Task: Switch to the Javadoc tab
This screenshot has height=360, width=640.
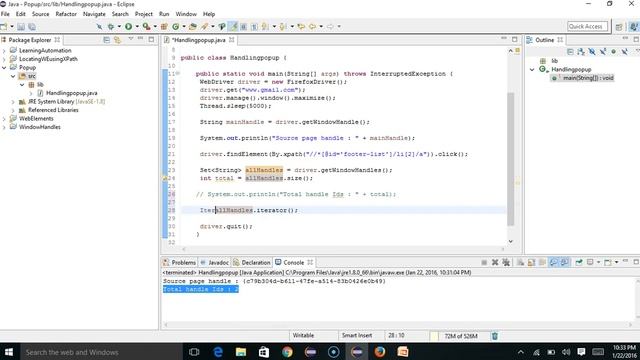Action: (214, 262)
